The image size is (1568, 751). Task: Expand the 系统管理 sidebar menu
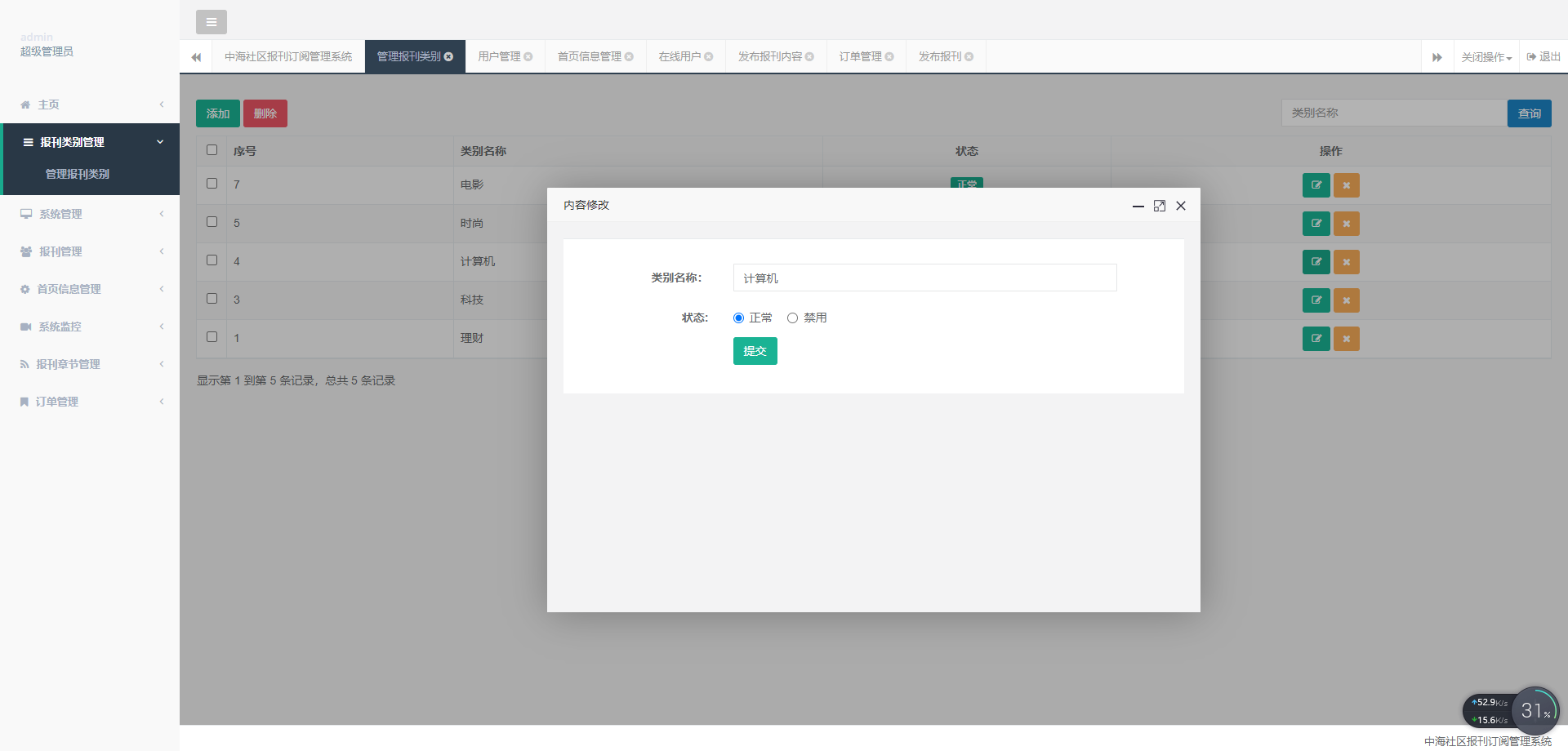pyautogui.click(x=91, y=214)
